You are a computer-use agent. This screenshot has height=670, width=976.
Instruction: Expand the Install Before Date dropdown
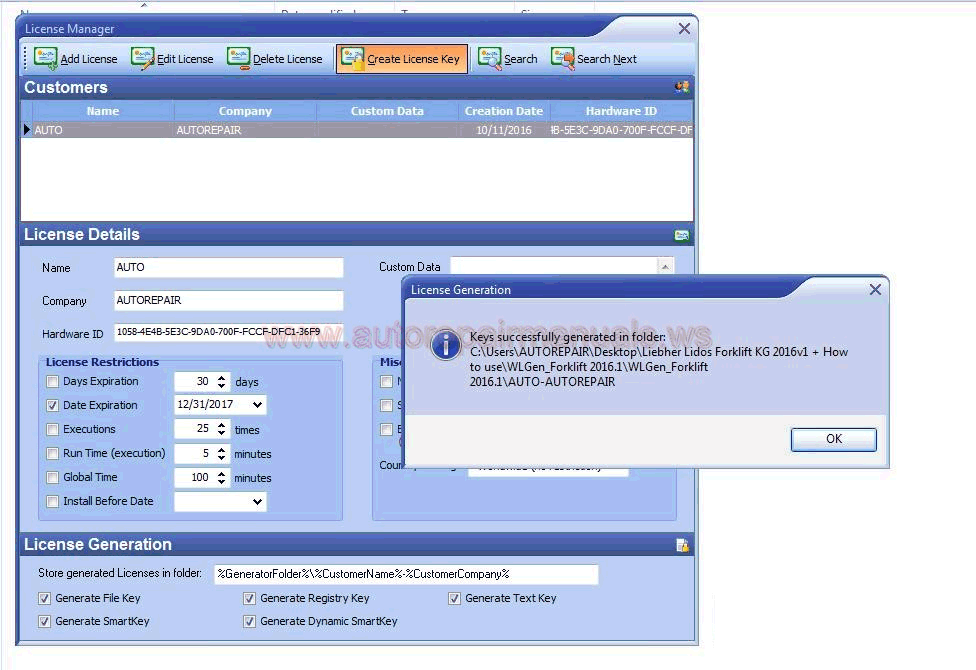tap(258, 501)
